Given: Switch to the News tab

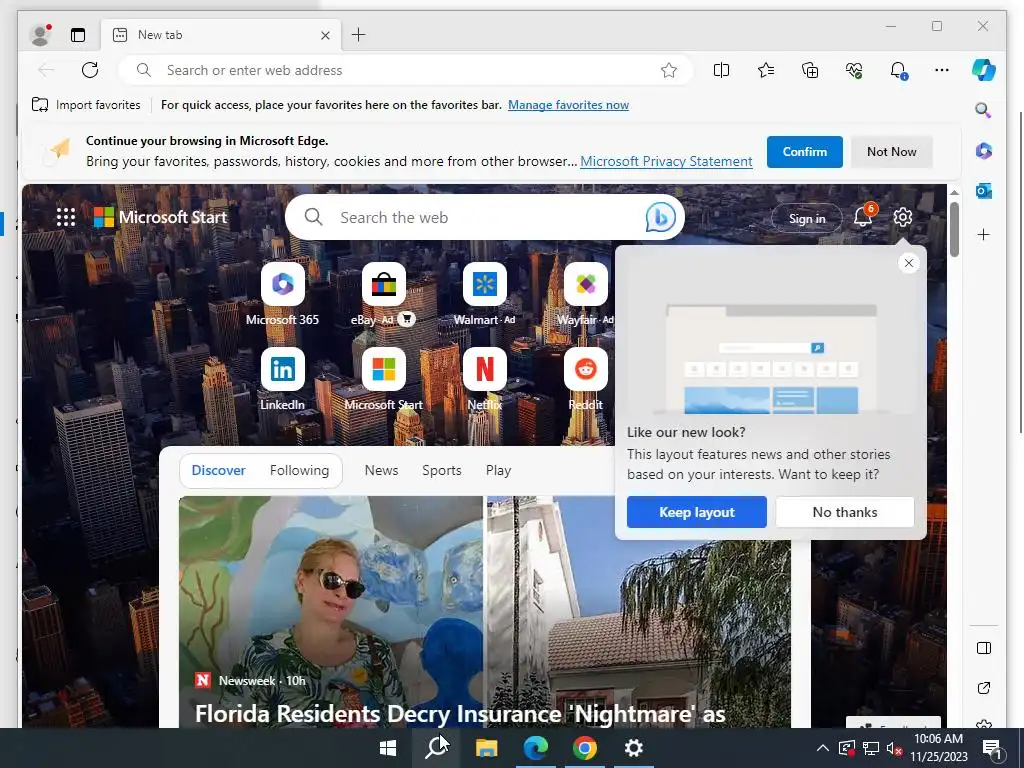Looking at the screenshot, I should (381, 470).
